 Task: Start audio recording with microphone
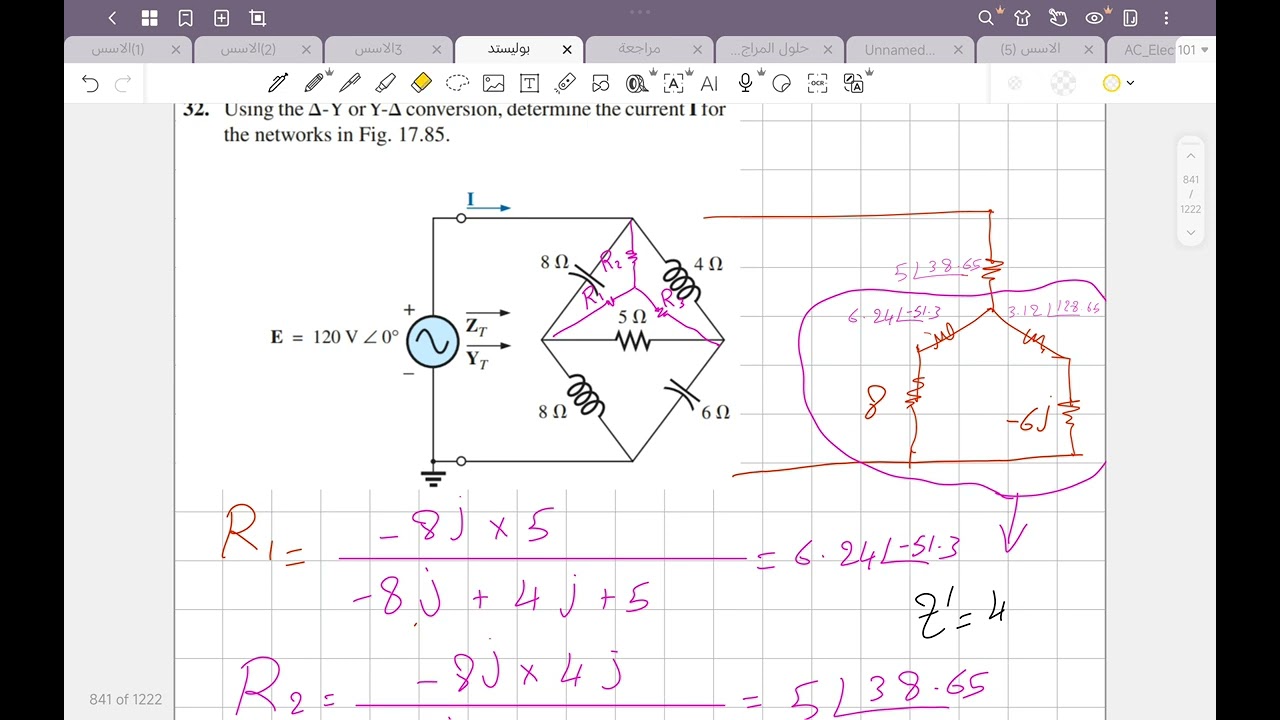pyautogui.click(x=746, y=83)
